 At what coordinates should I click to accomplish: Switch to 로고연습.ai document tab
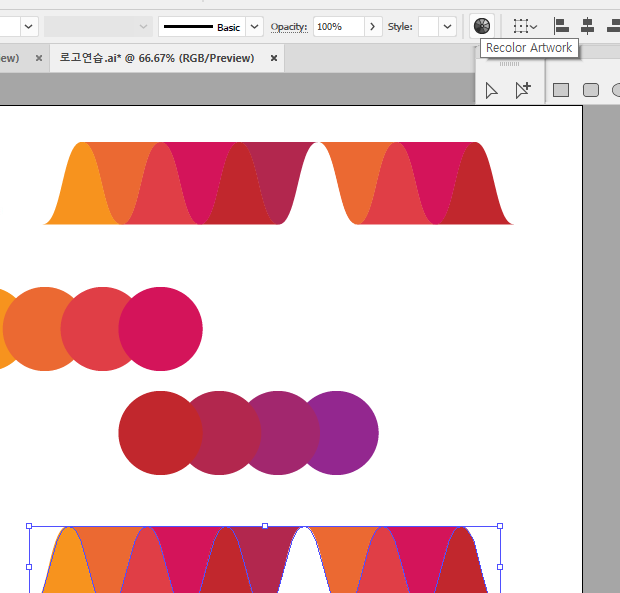click(x=157, y=58)
